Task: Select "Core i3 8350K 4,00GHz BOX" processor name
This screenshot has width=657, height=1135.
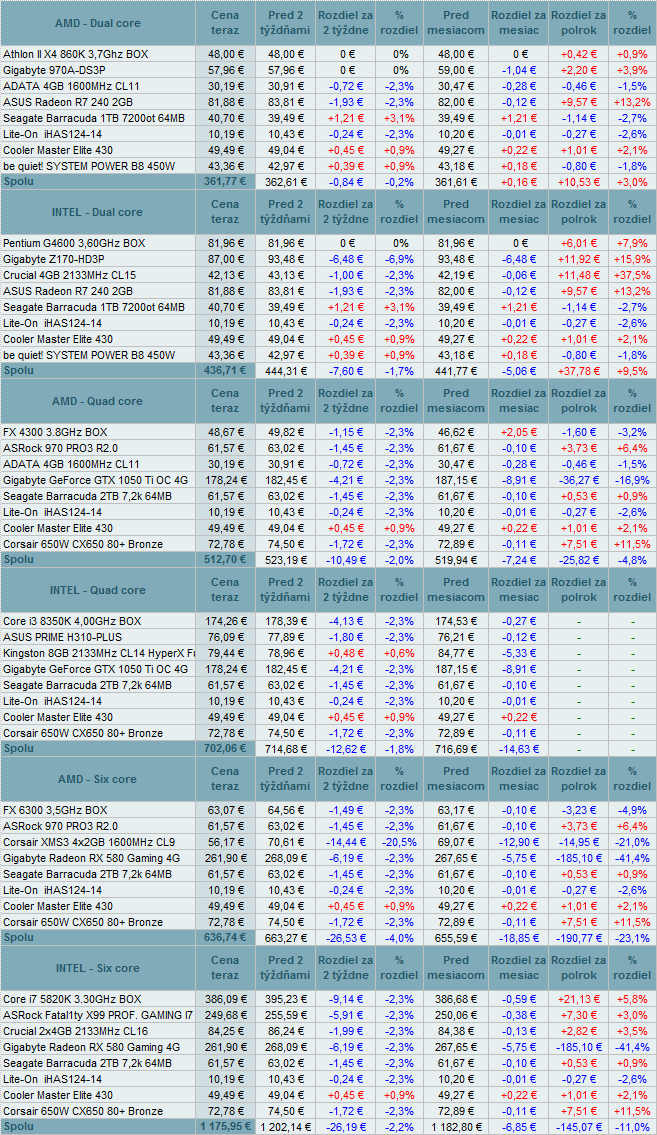Action: (72, 621)
